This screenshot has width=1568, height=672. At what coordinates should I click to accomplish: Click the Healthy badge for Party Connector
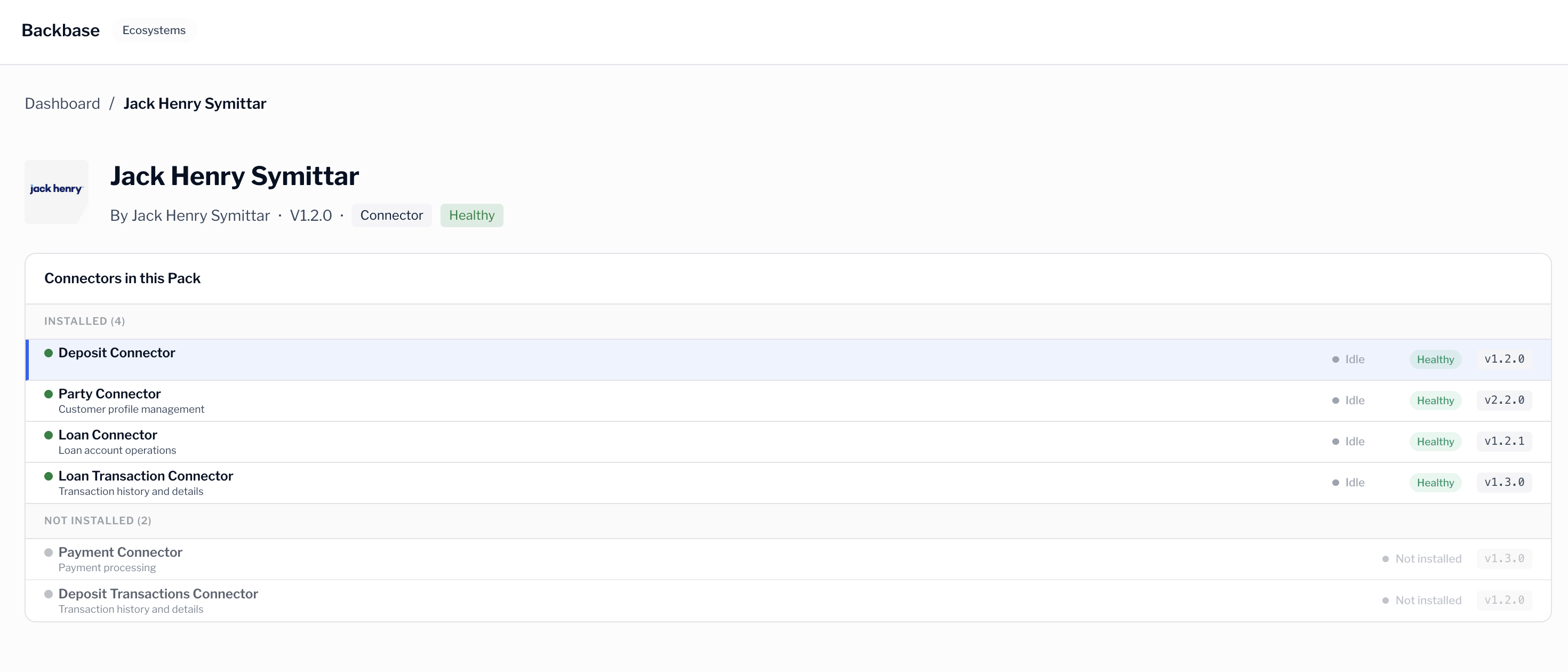click(1435, 401)
